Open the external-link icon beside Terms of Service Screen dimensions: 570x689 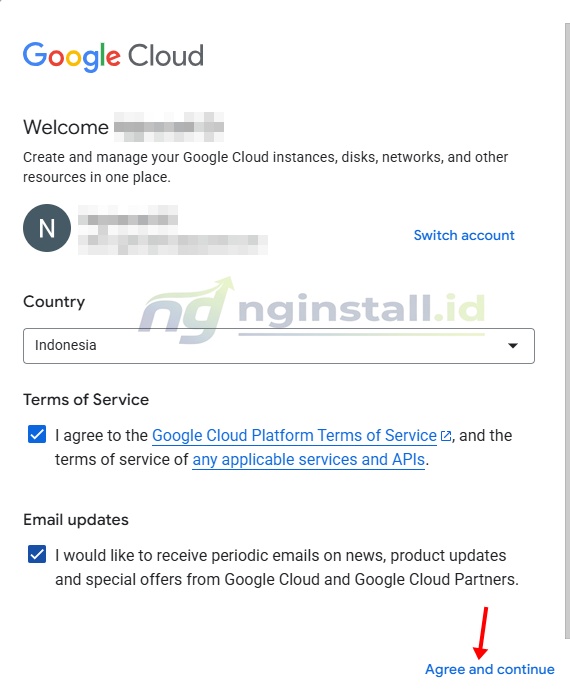point(446,436)
